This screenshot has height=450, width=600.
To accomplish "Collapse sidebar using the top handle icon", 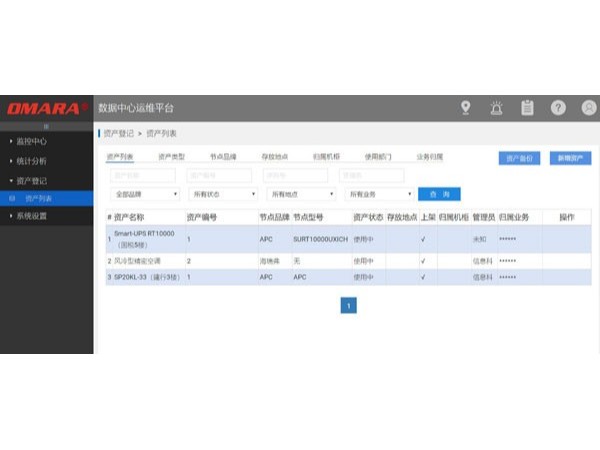I will [47, 127].
